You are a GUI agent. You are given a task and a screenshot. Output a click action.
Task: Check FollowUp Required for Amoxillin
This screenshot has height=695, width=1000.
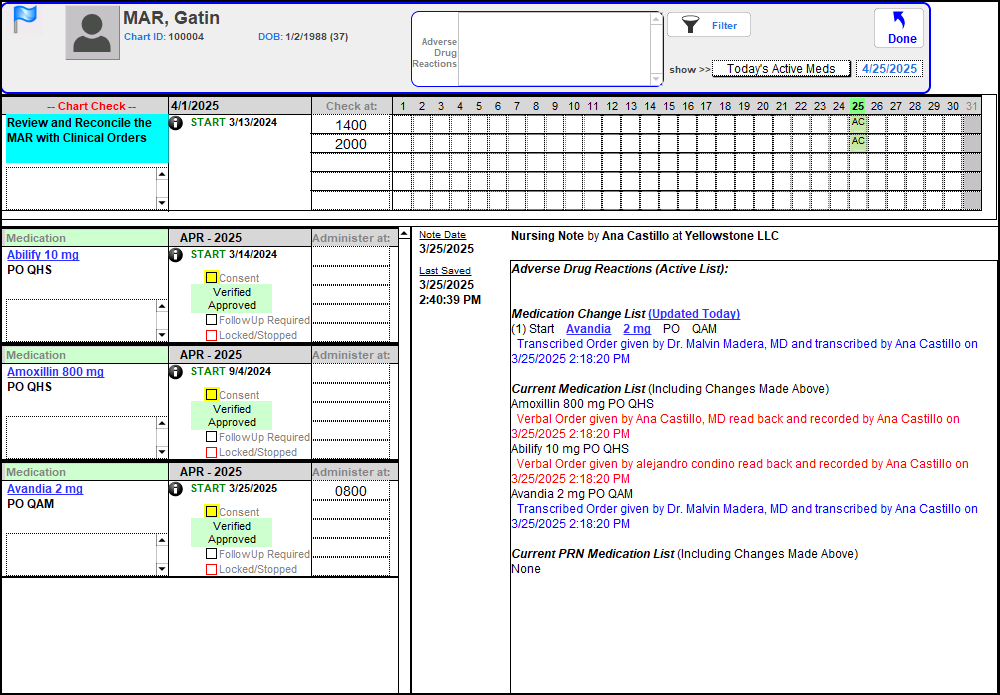tap(212, 437)
